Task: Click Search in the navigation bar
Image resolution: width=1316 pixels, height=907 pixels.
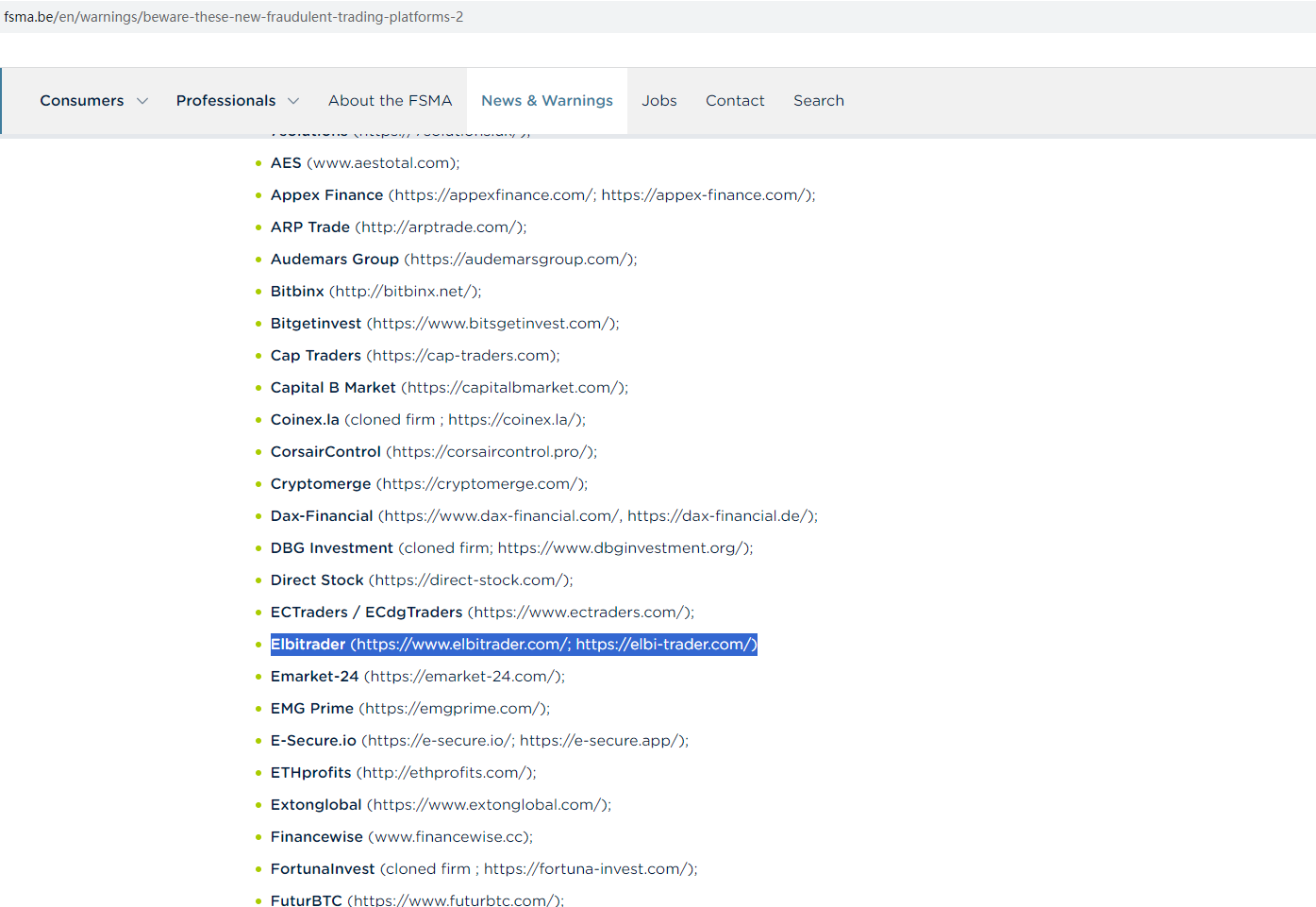Action: (818, 101)
